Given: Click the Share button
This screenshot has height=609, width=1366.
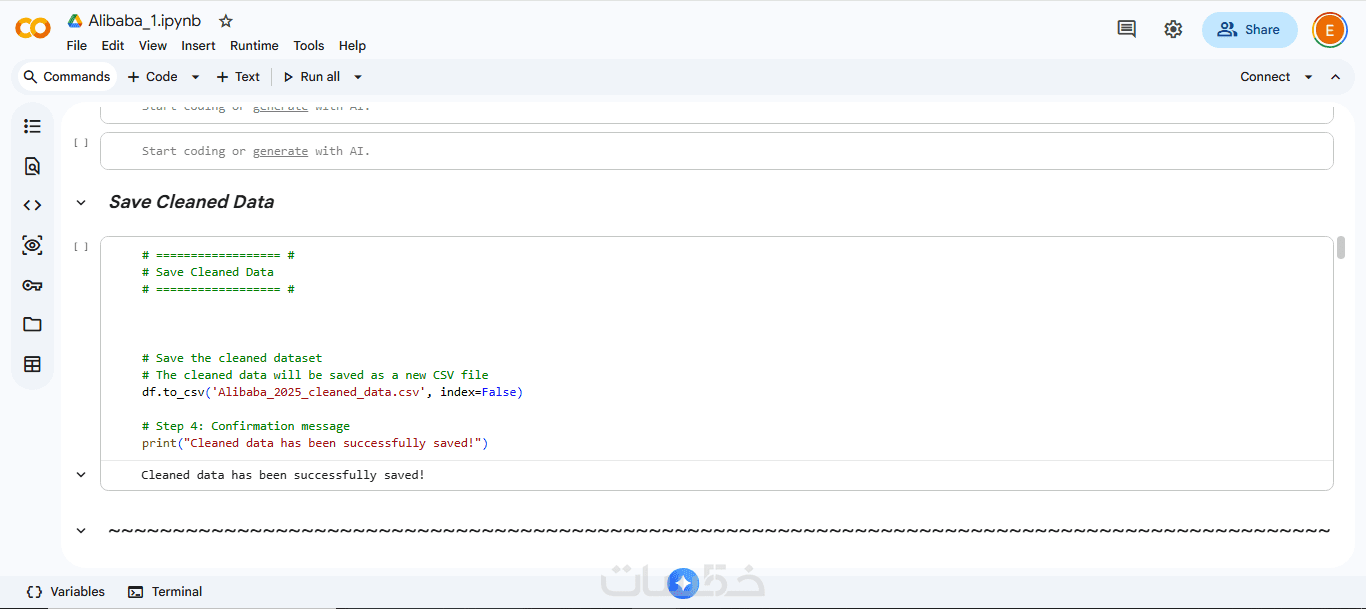Looking at the screenshot, I should pos(1249,30).
